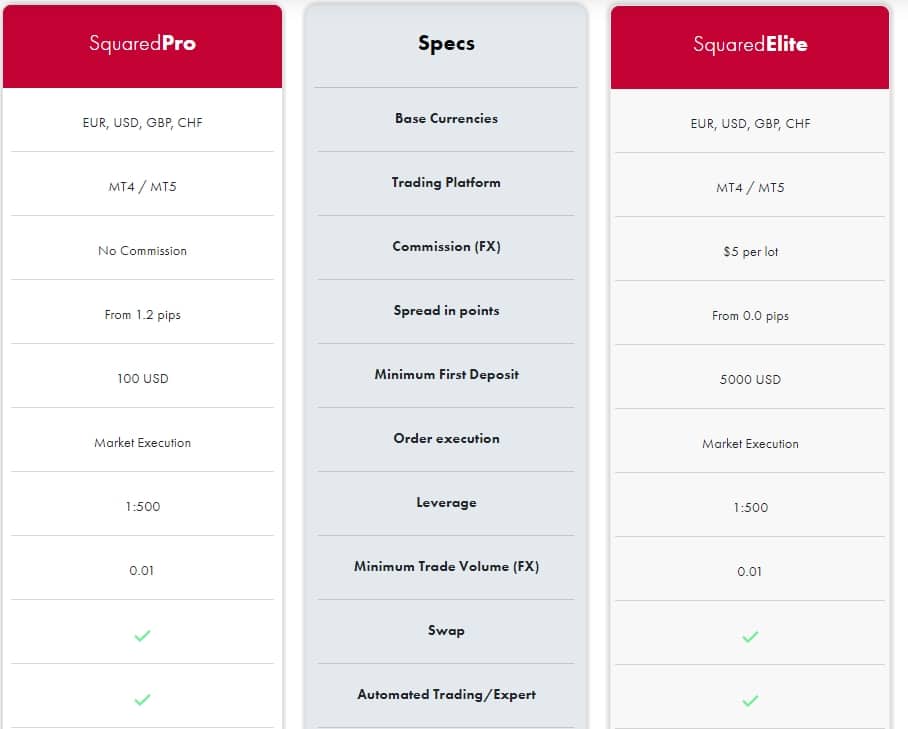Screen dimensions: 908x729
Task: Click the SquaredPro 100 USD deposit value
Action: coord(142,379)
